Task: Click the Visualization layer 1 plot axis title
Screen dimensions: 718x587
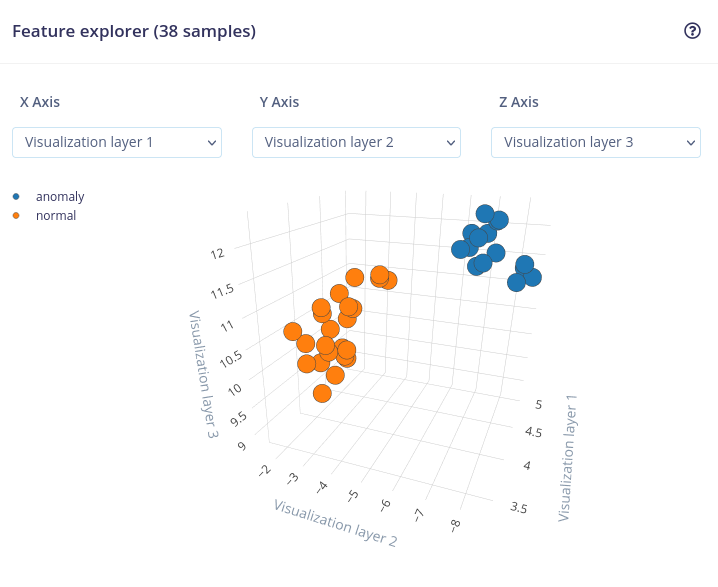Action: click(x=567, y=457)
